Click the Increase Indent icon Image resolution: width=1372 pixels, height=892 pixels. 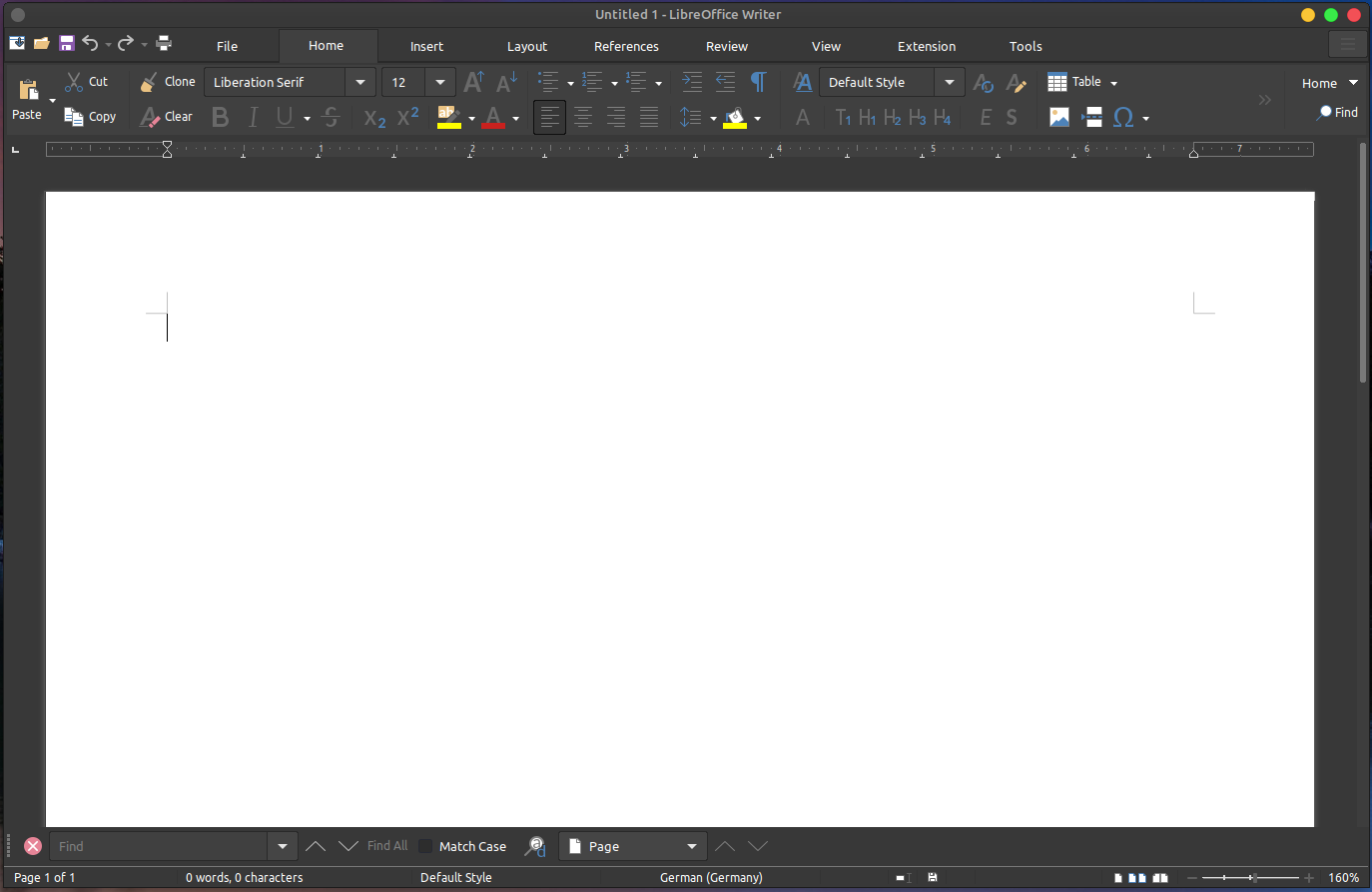[692, 82]
